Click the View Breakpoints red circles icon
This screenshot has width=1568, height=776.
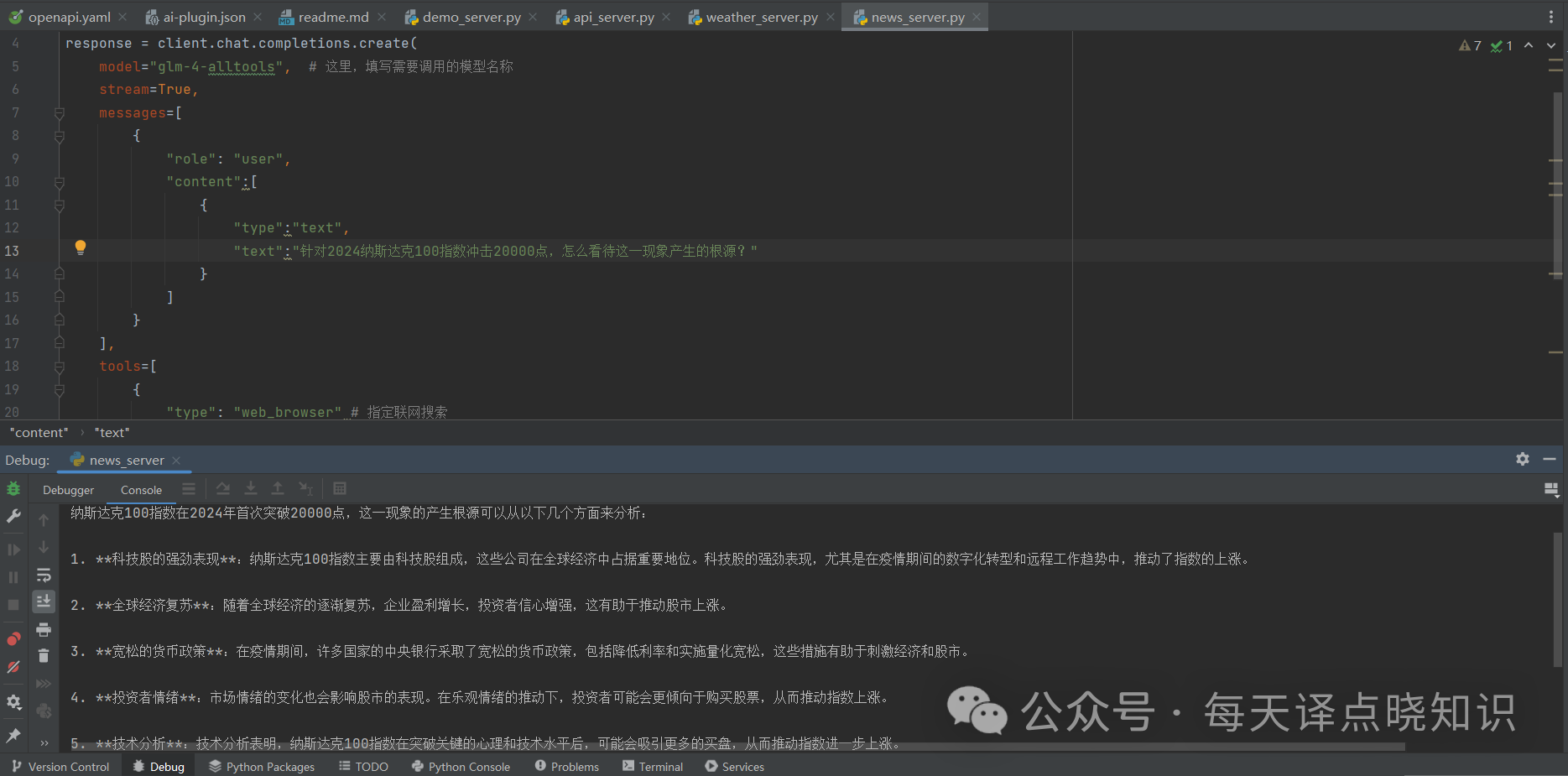tap(13, 639)
